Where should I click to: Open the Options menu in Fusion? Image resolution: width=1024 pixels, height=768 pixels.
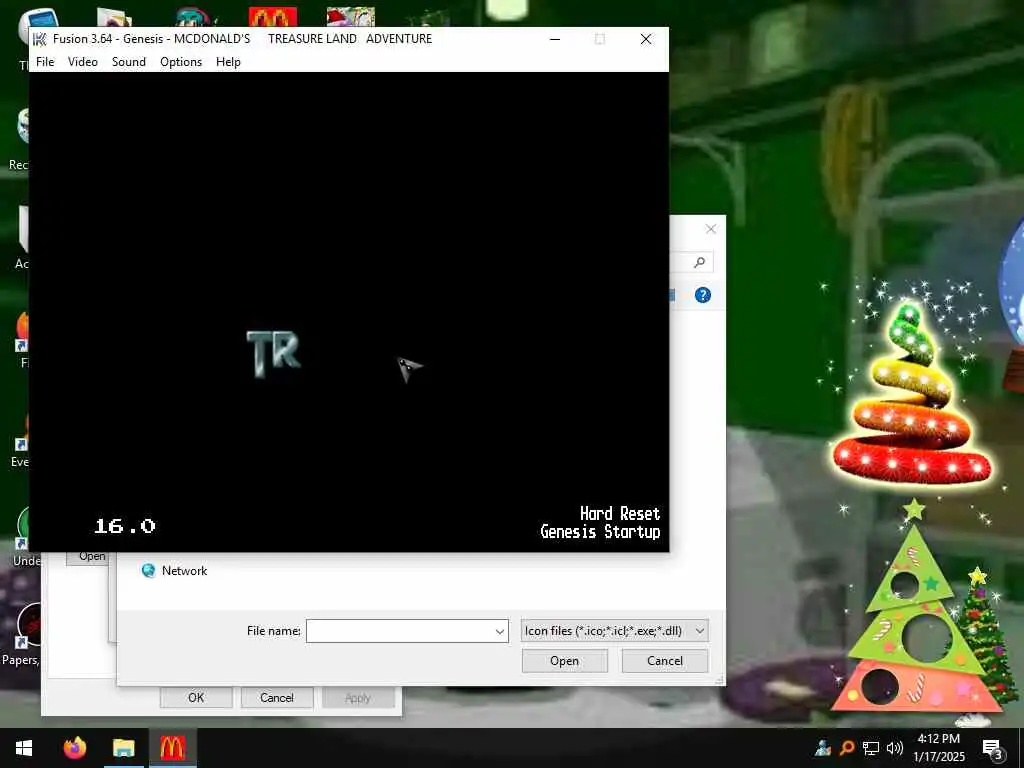point(181,61)
